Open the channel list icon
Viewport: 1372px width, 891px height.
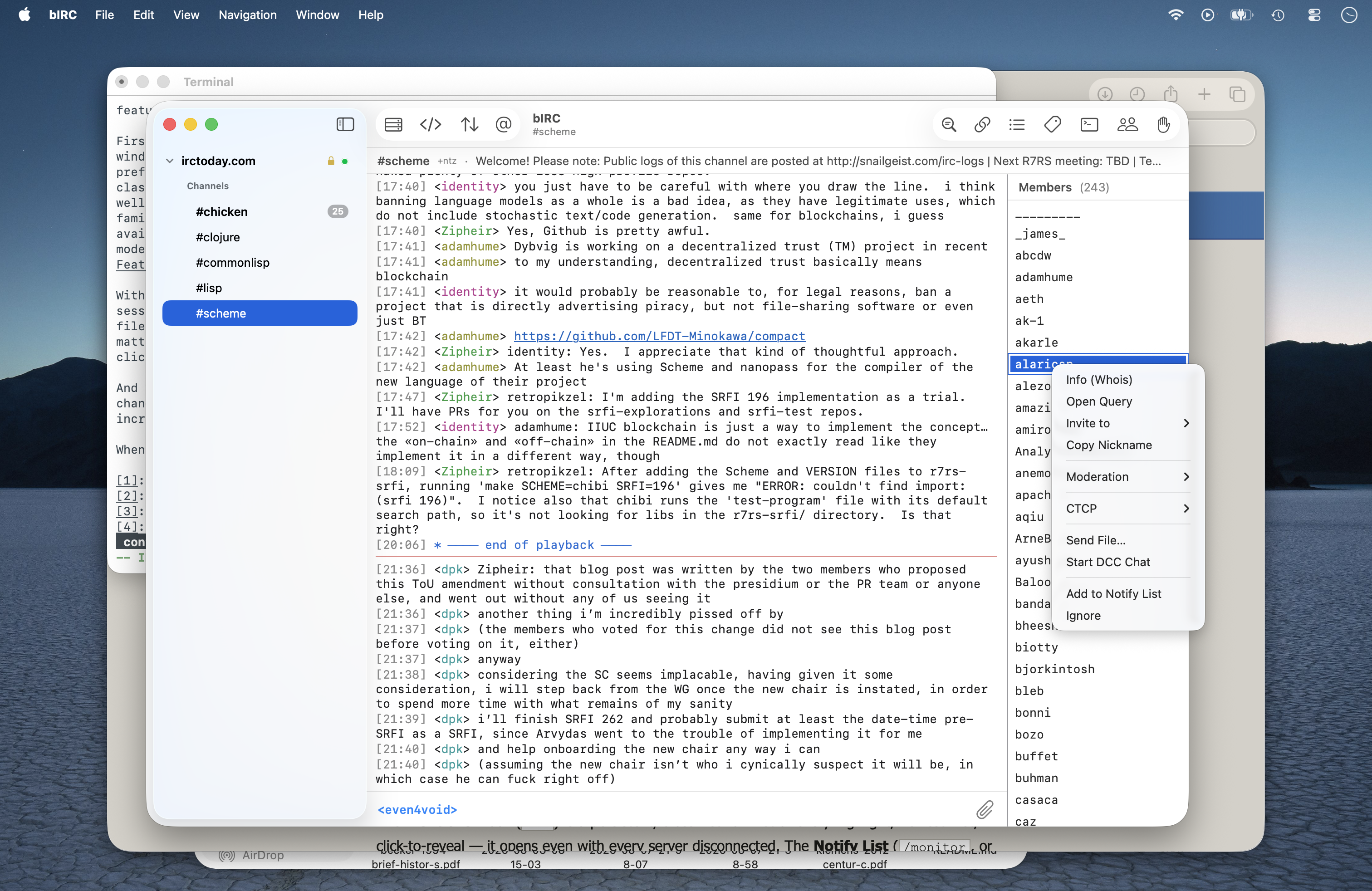pos(1017,124)
